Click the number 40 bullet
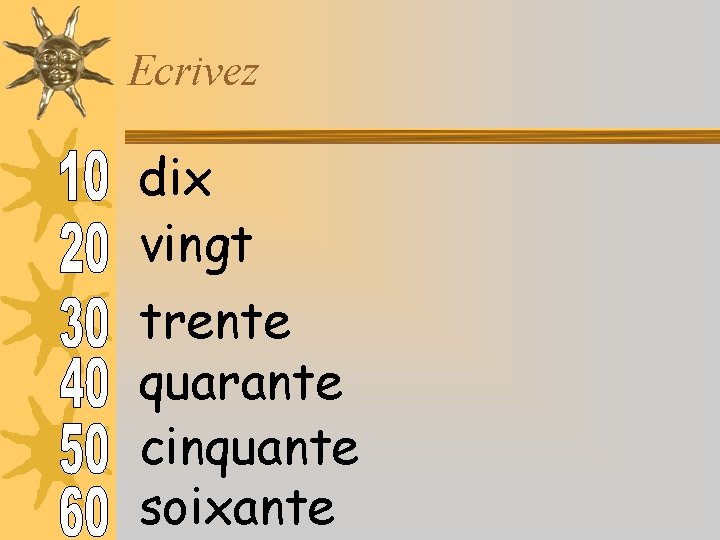Screen dimensions: 720x540 point(84,382)
